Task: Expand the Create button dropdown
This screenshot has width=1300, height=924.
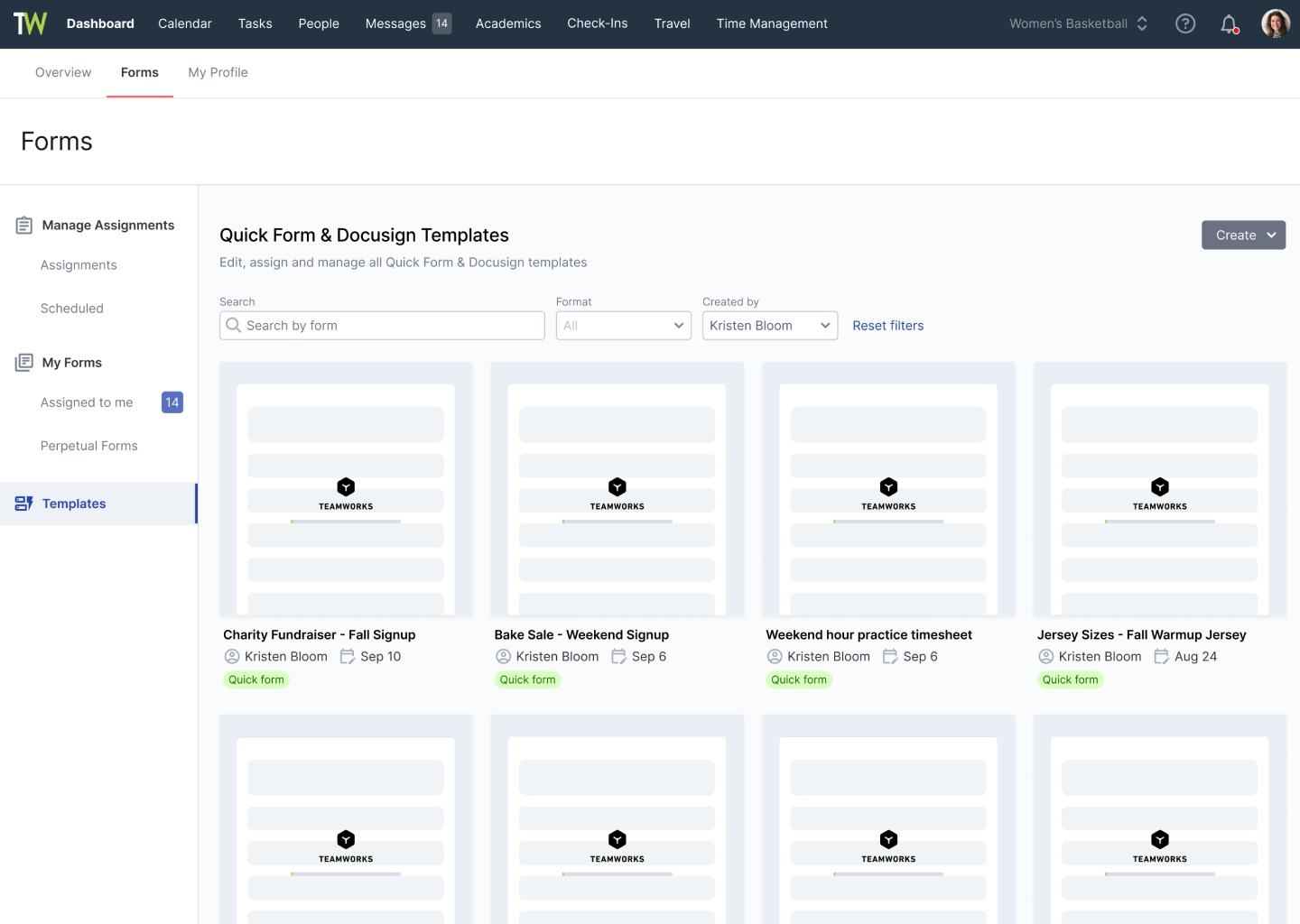Action: 1243,236
